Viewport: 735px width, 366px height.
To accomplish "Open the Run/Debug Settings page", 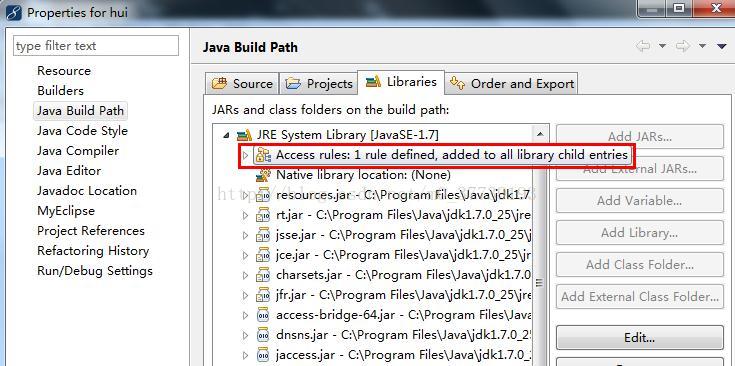I will [95, 271].
